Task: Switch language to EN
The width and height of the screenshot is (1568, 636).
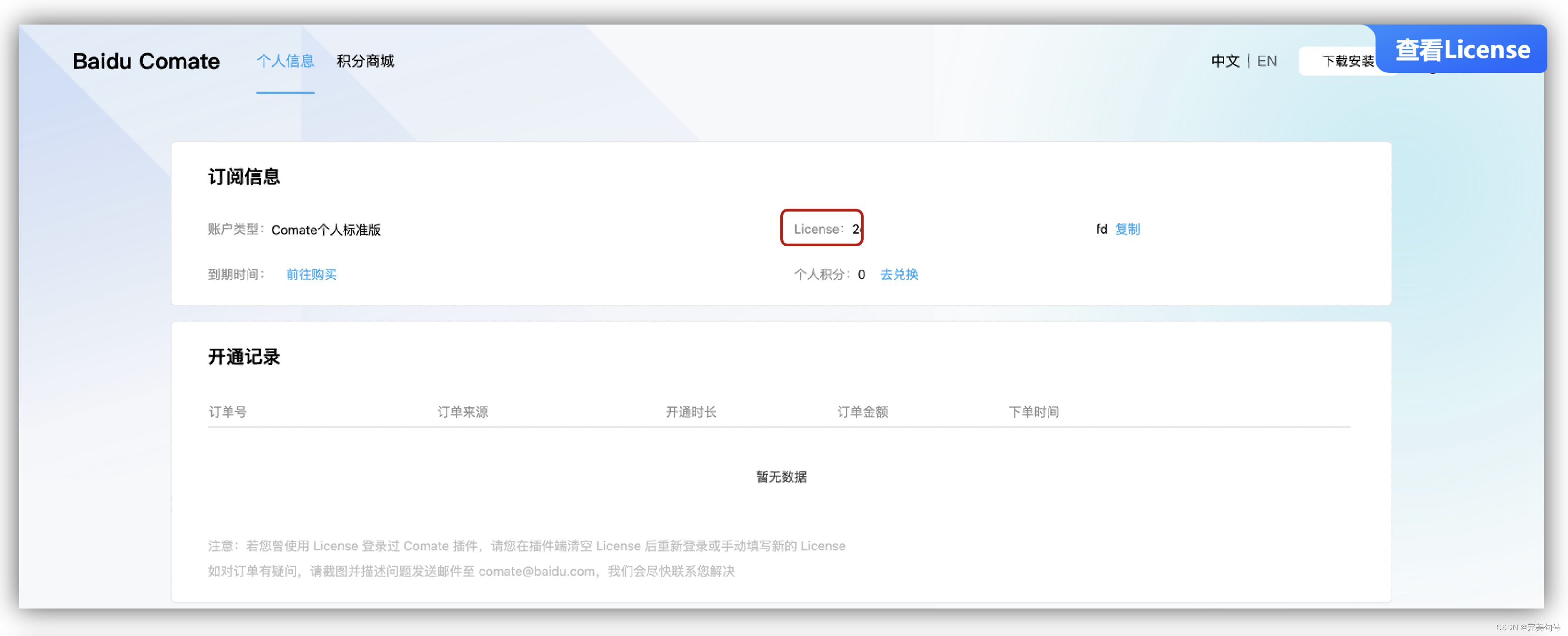Action: point(1267,61)
